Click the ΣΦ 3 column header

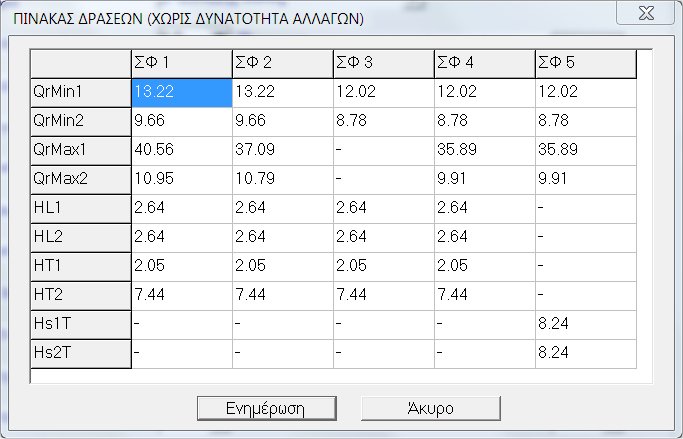click(x=383, y=63)
